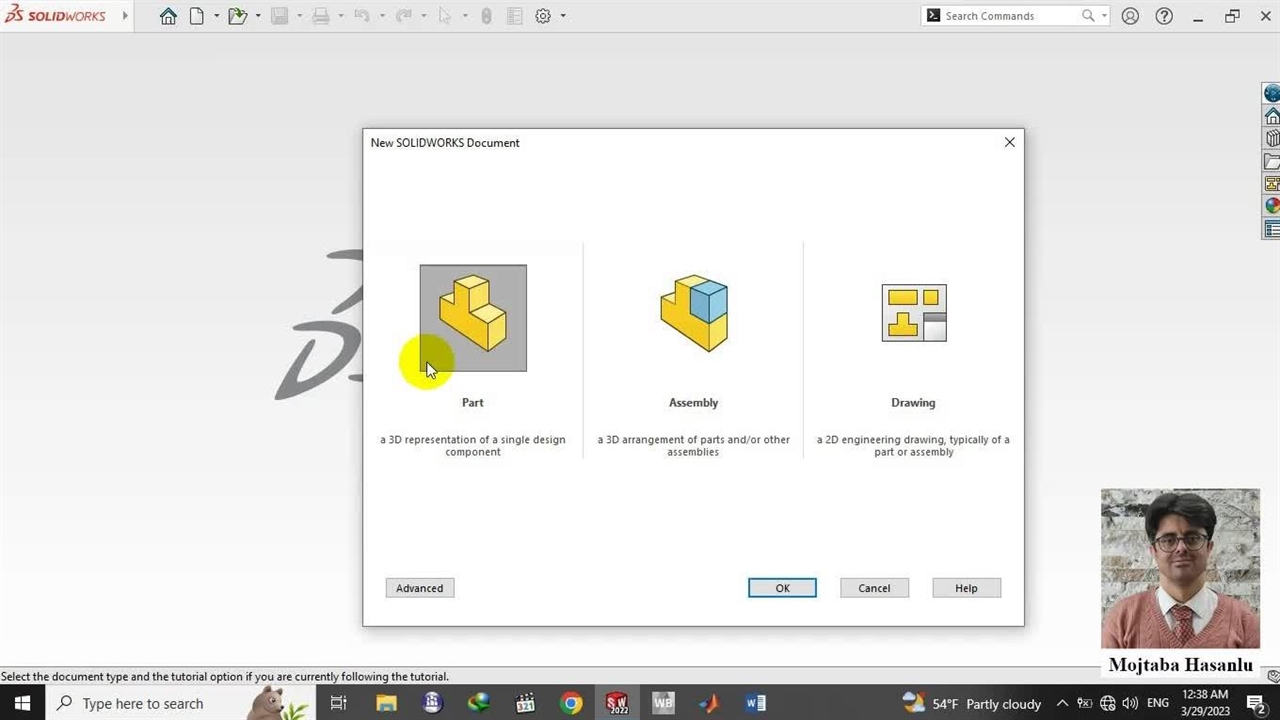Expand the SOLIDWORKS menu flyout arrow

[x=125, y=16]
